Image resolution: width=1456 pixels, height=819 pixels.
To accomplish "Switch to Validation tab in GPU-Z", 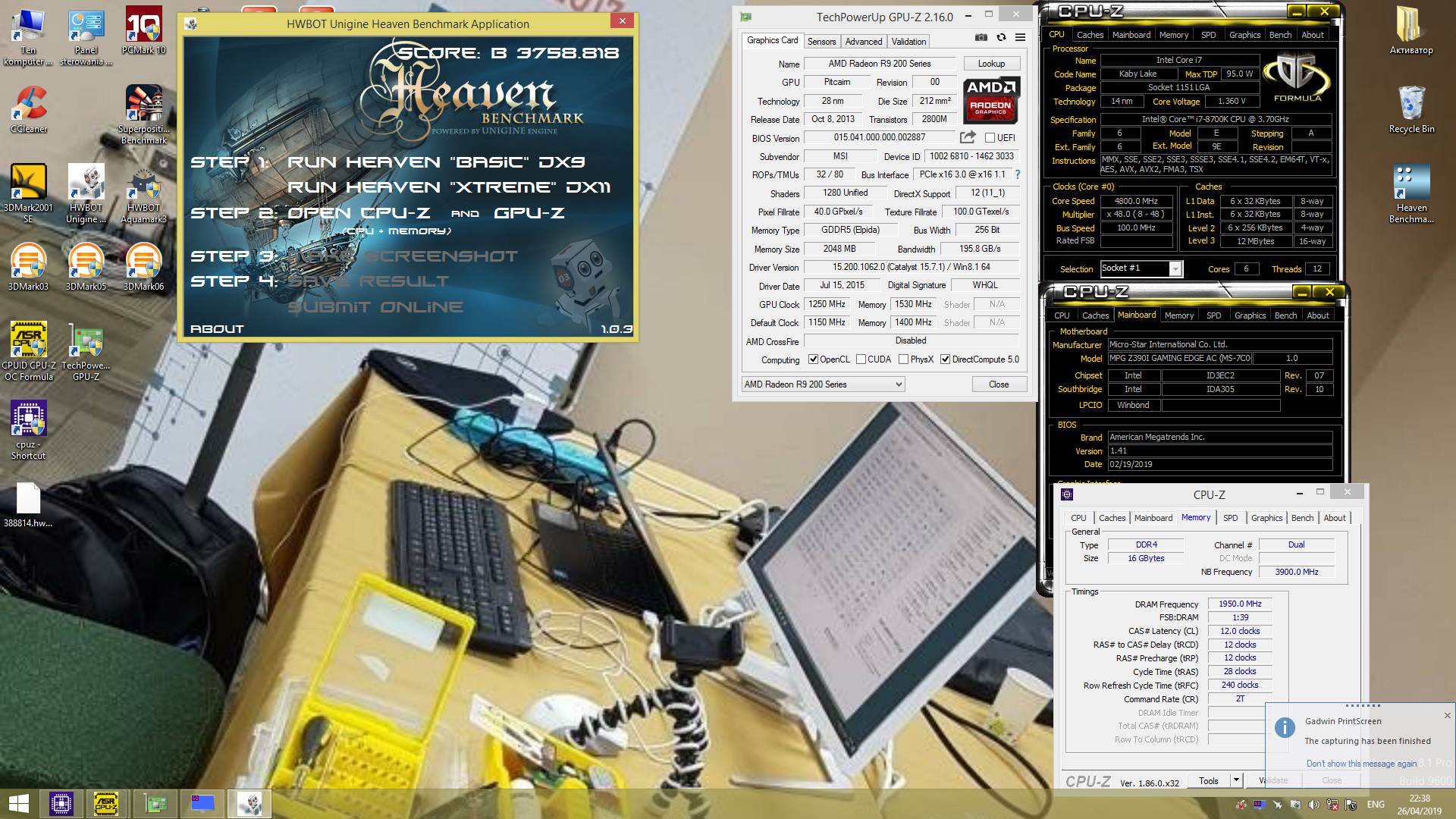I will pos(908,42).
